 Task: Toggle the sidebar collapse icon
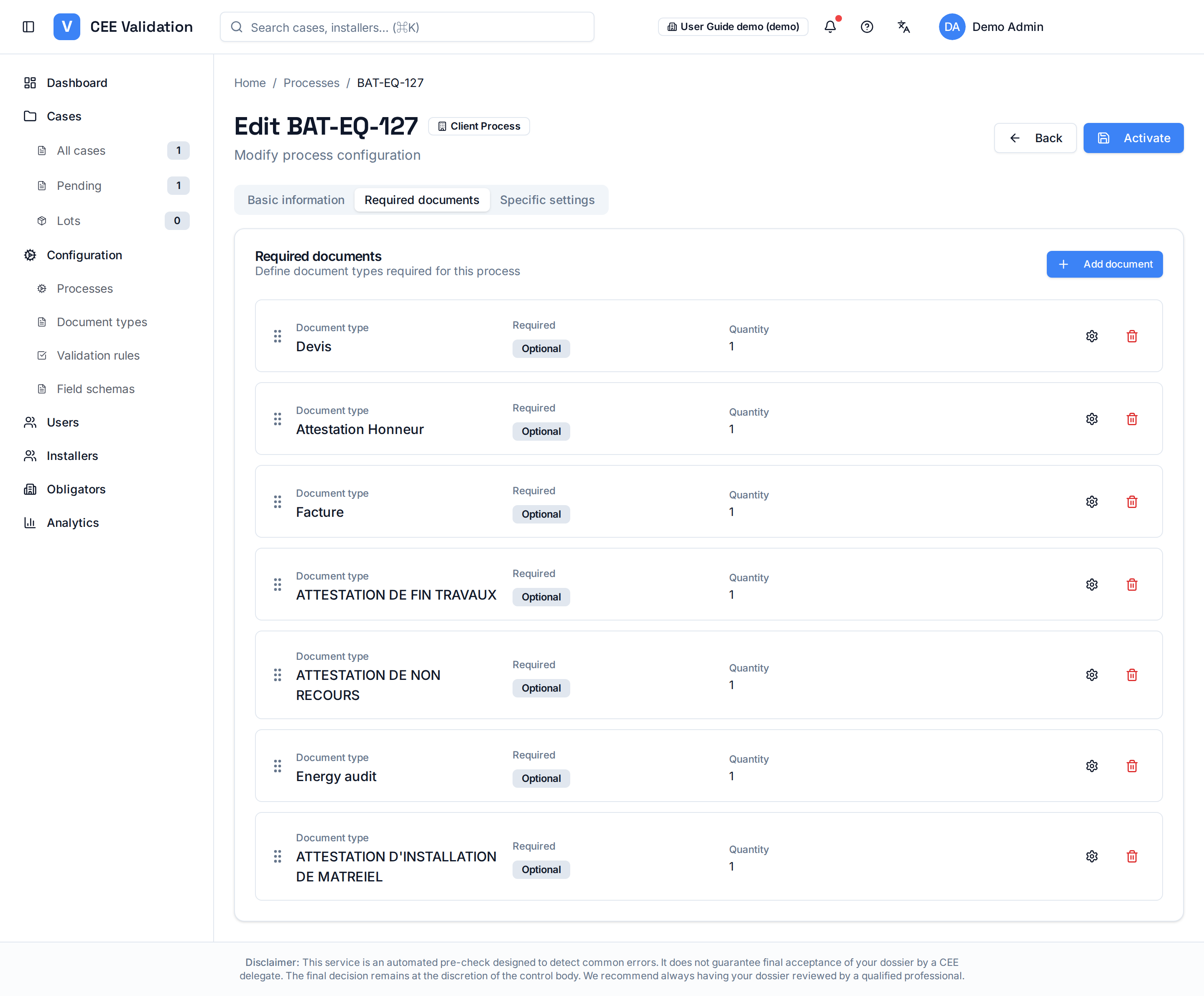click(28, 27)
